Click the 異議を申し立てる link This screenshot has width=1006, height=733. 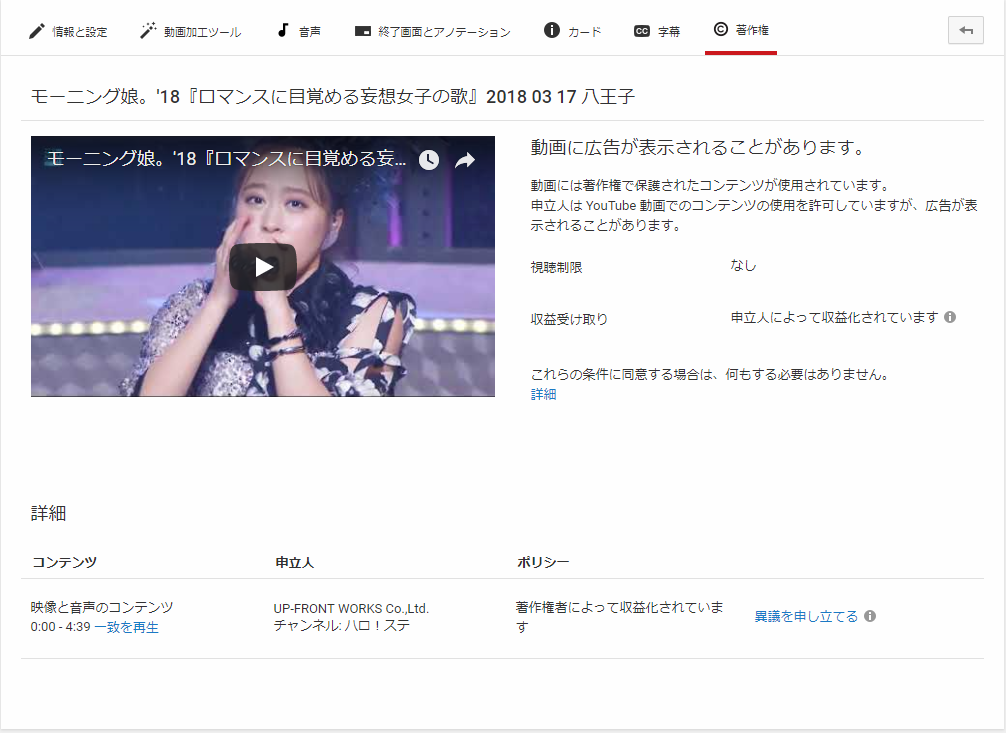pos(806,617)
